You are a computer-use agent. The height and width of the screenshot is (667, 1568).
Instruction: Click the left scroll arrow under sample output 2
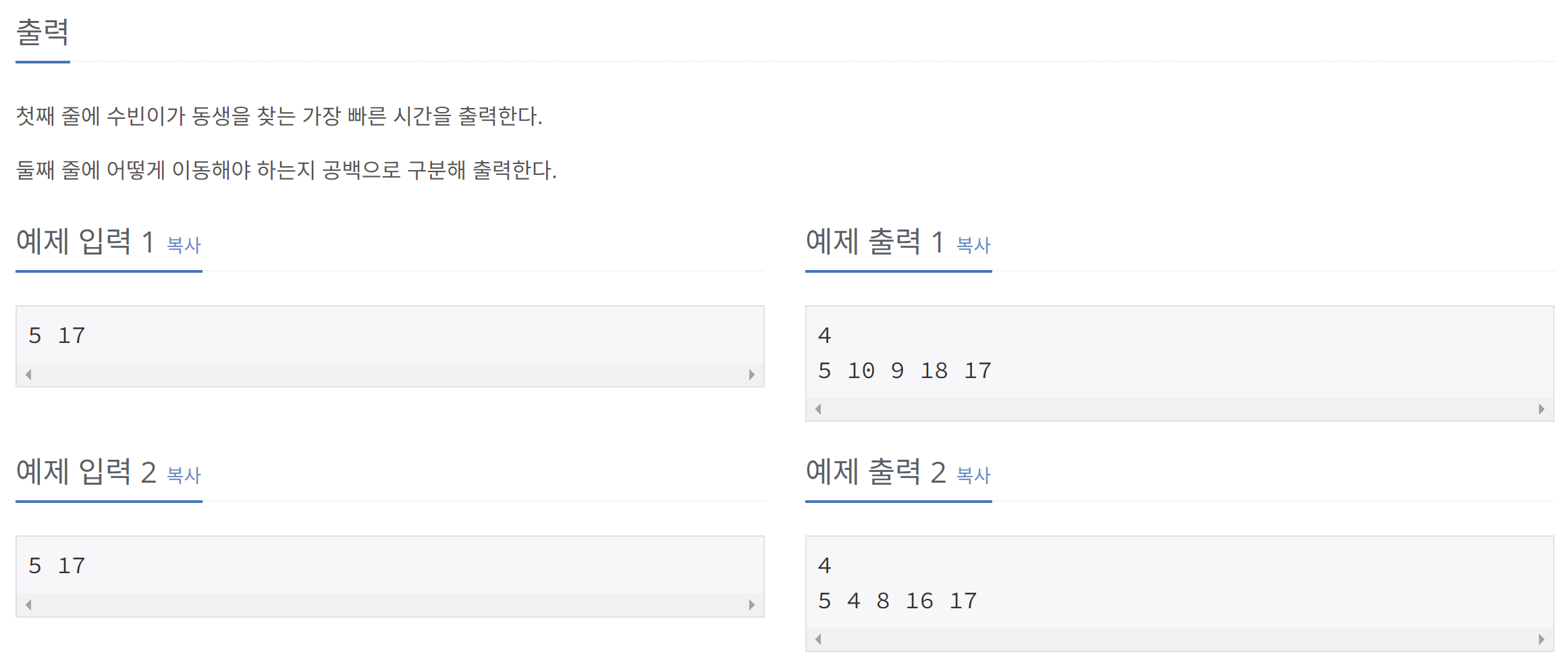pyautogui.click(x=819, y=639)
